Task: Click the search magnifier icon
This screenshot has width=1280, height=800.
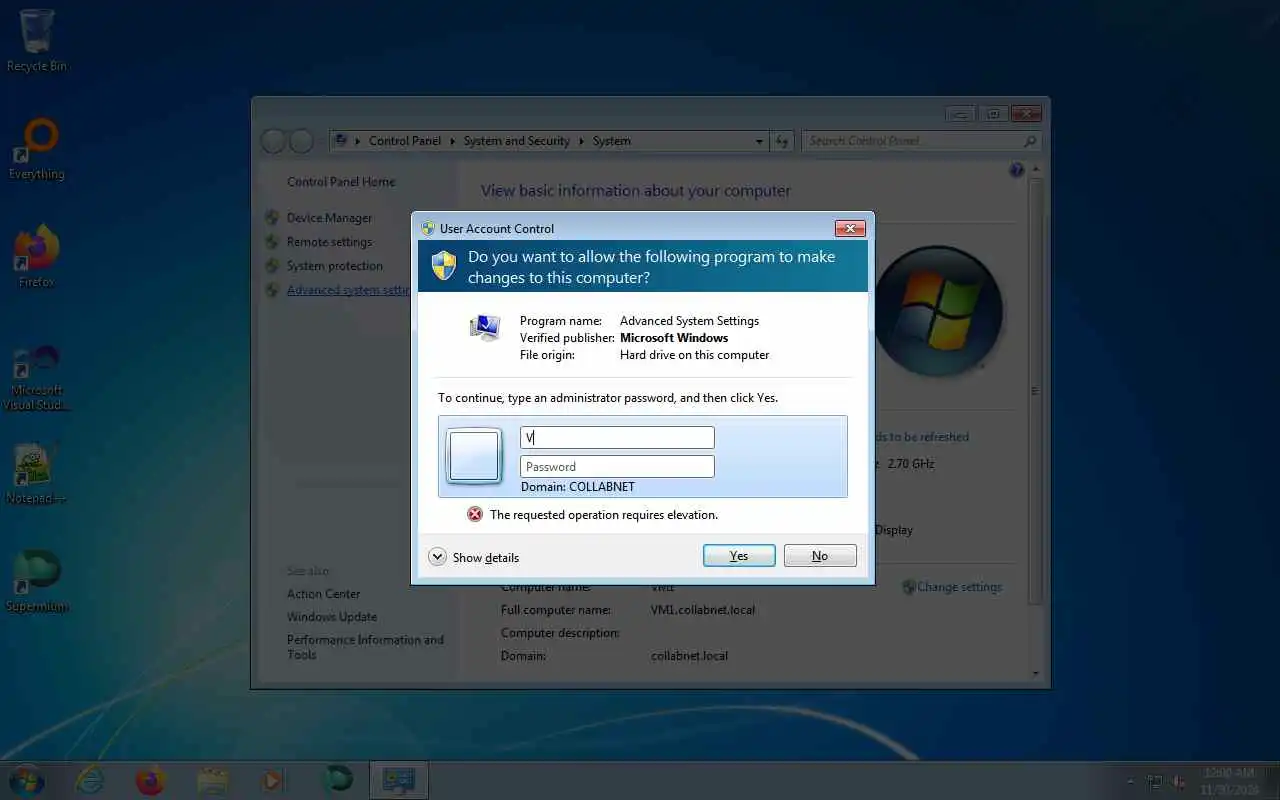Action: [1031, 141]
